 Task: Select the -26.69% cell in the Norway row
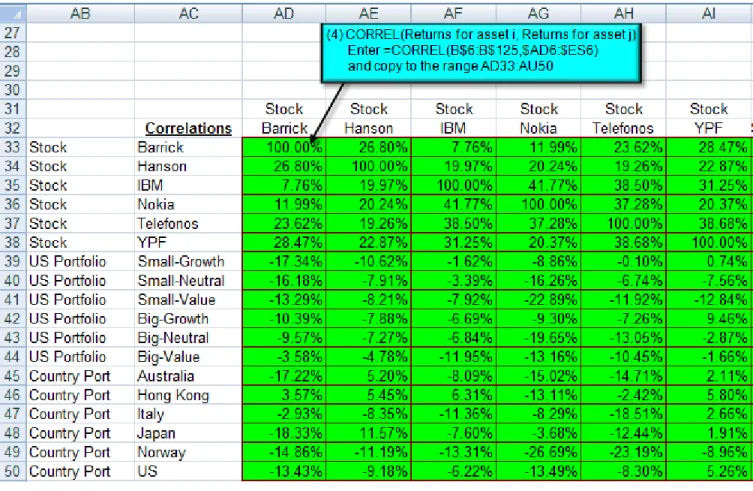click(538, 452)
